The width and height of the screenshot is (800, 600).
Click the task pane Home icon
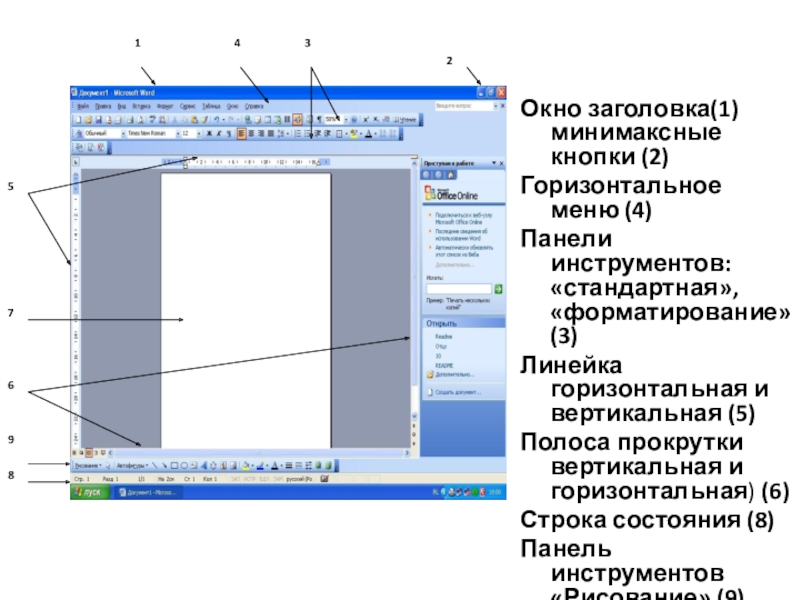tap(450, 175)
